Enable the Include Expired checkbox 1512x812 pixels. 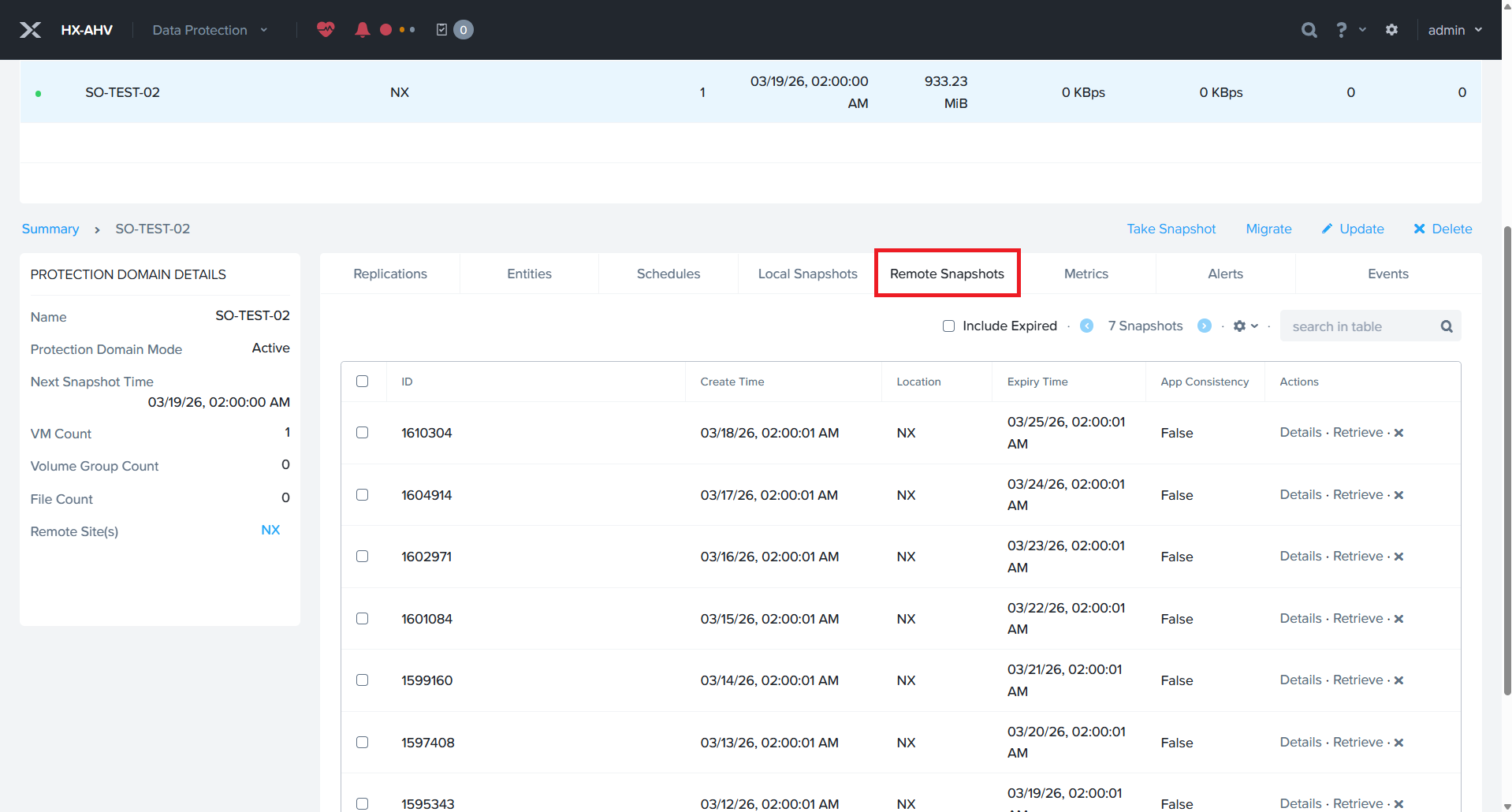[949, 326]
